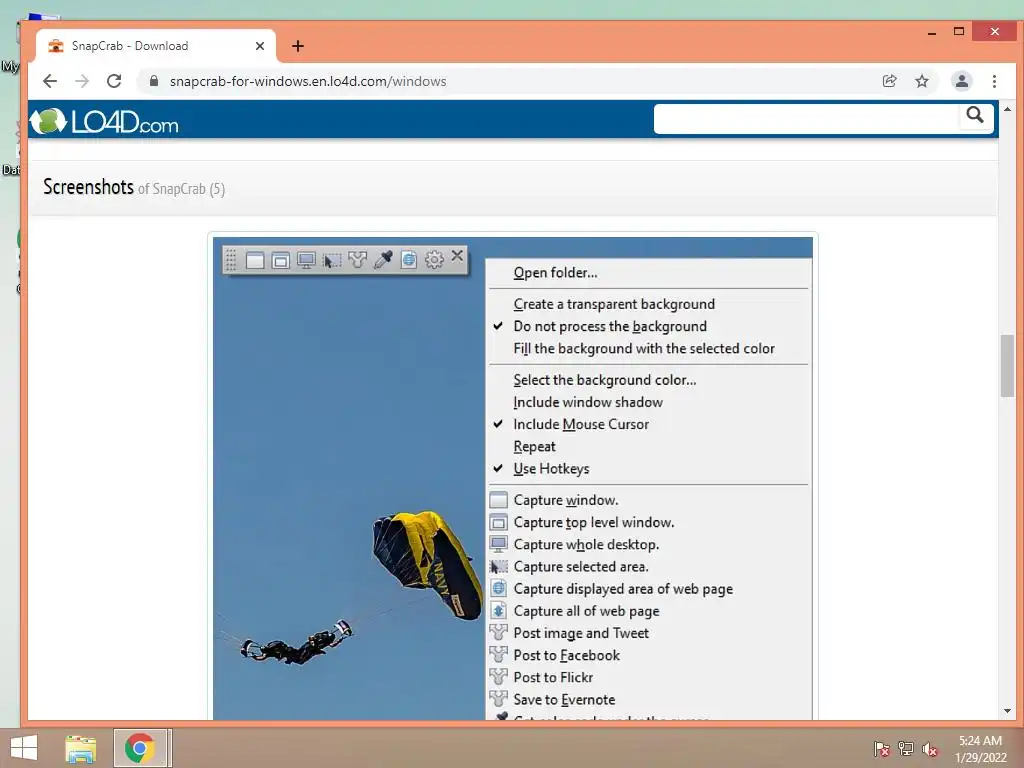This screenshot has height=768, width=1024.
Task: Open the Chrome profile avatar icon
Action: pos(961,81)
